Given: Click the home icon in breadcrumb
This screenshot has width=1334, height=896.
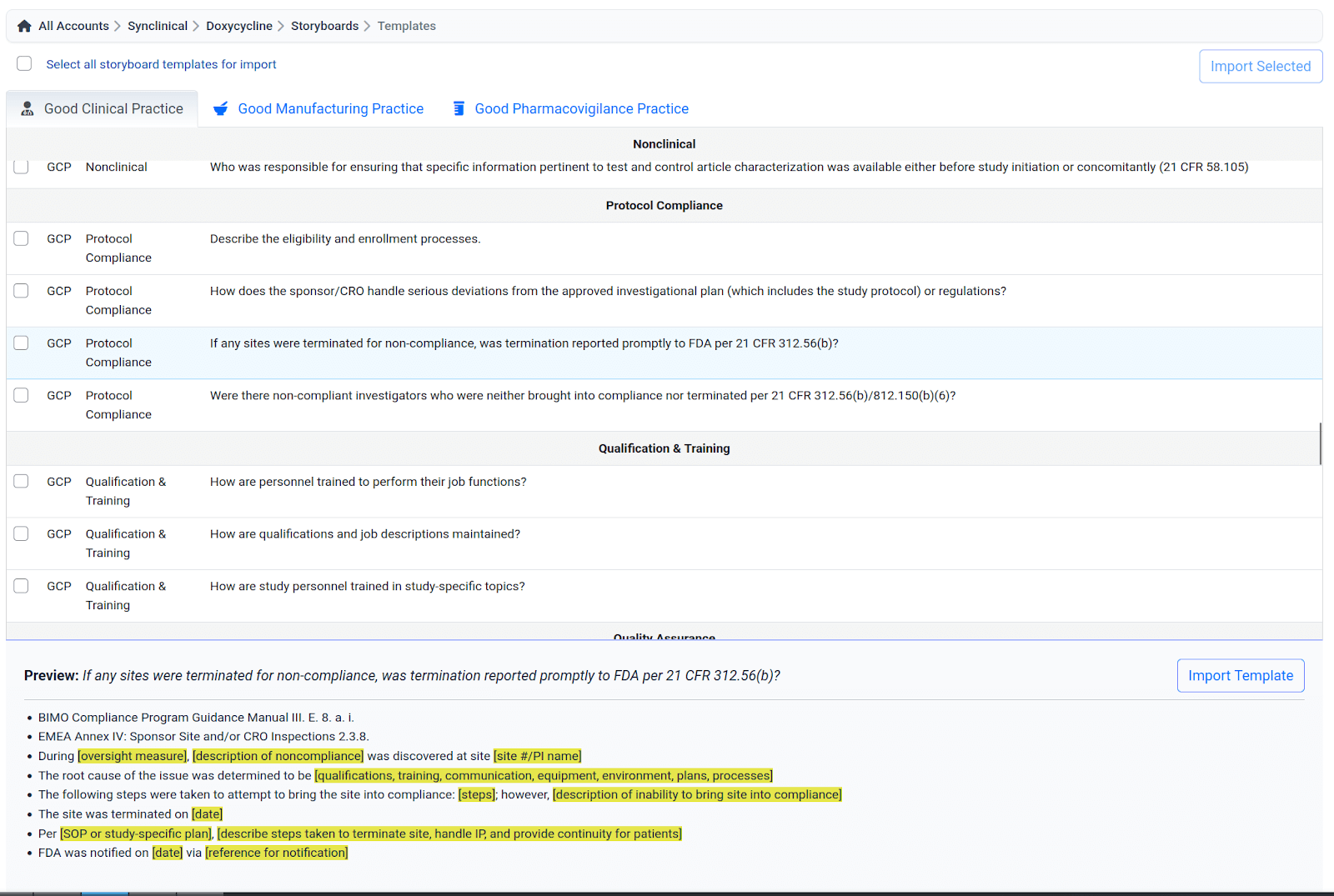Looking at the screenshot, I should (x=24, y=26).
